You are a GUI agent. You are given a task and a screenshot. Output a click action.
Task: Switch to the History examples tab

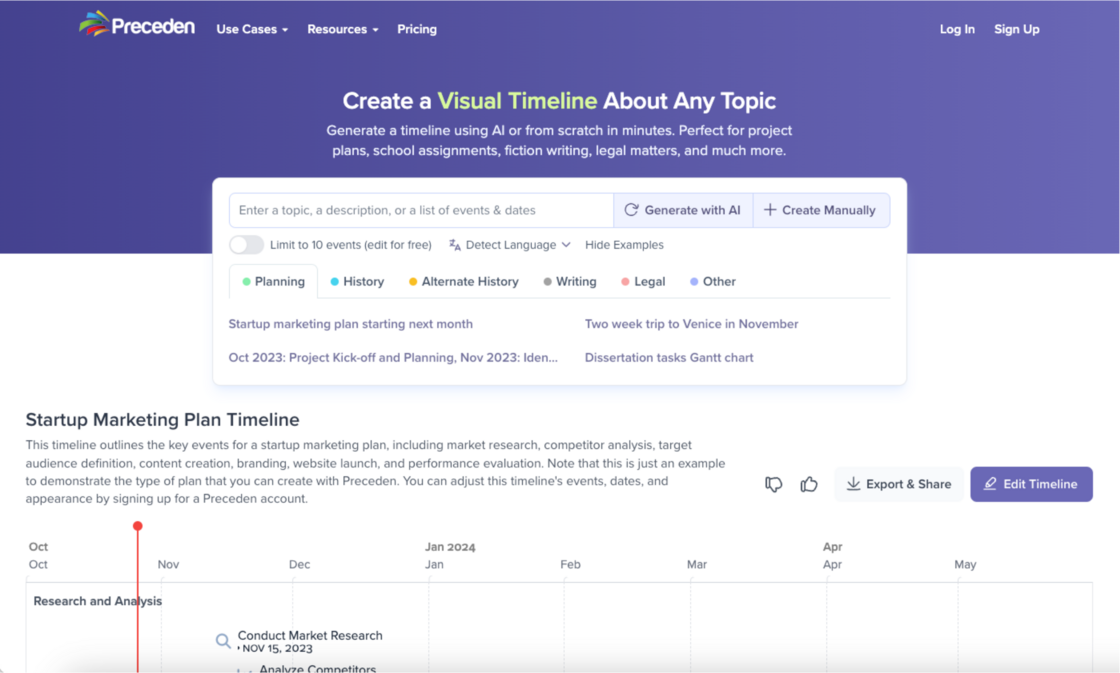coord(357,282)
